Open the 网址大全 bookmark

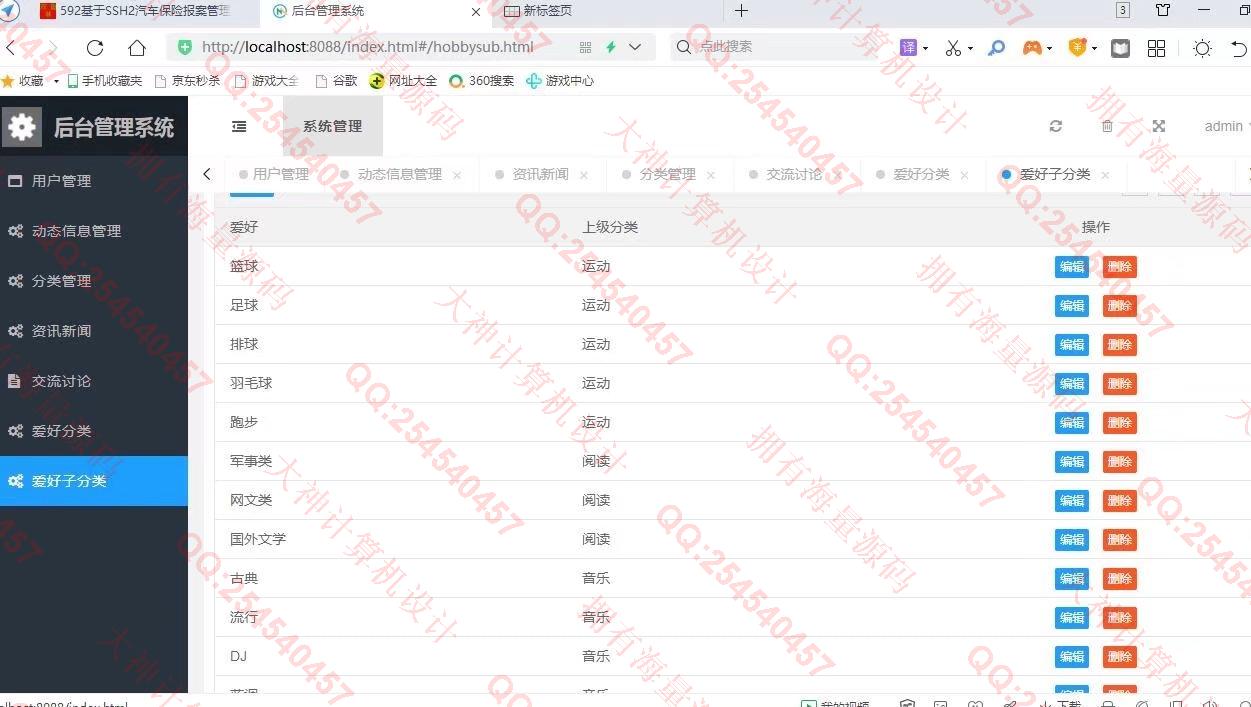[404, 81]
